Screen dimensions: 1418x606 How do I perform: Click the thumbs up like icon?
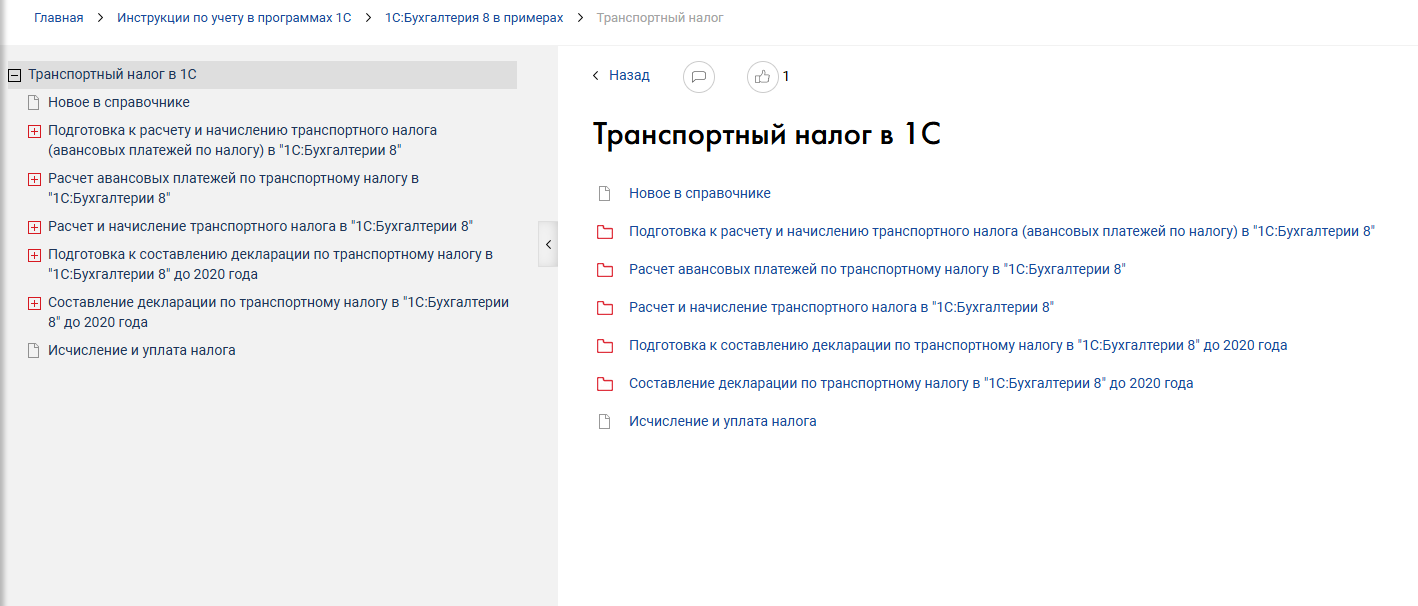[762, 76]
